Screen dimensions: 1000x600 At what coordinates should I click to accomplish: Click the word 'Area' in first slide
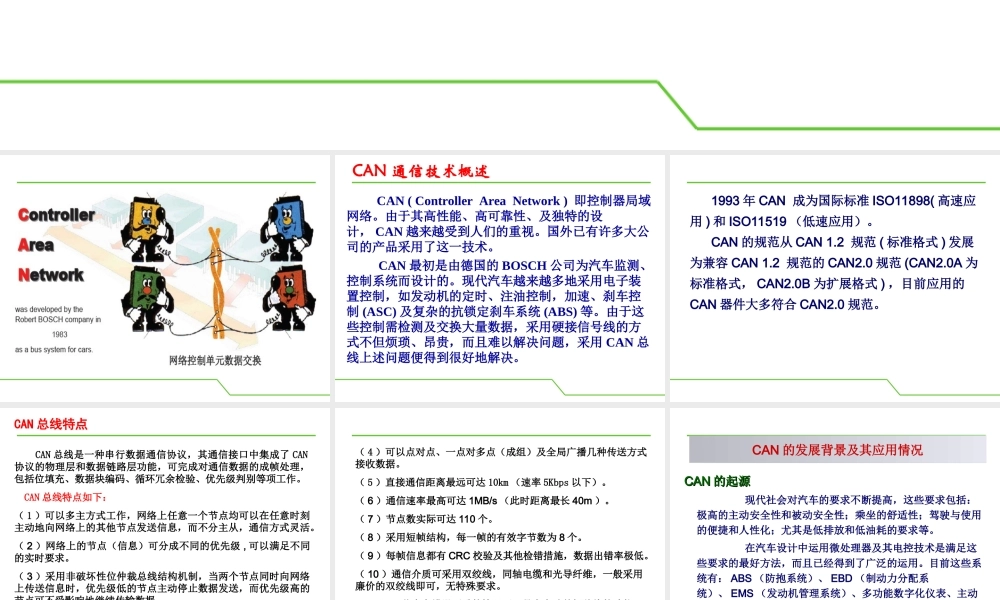point(36,245)
